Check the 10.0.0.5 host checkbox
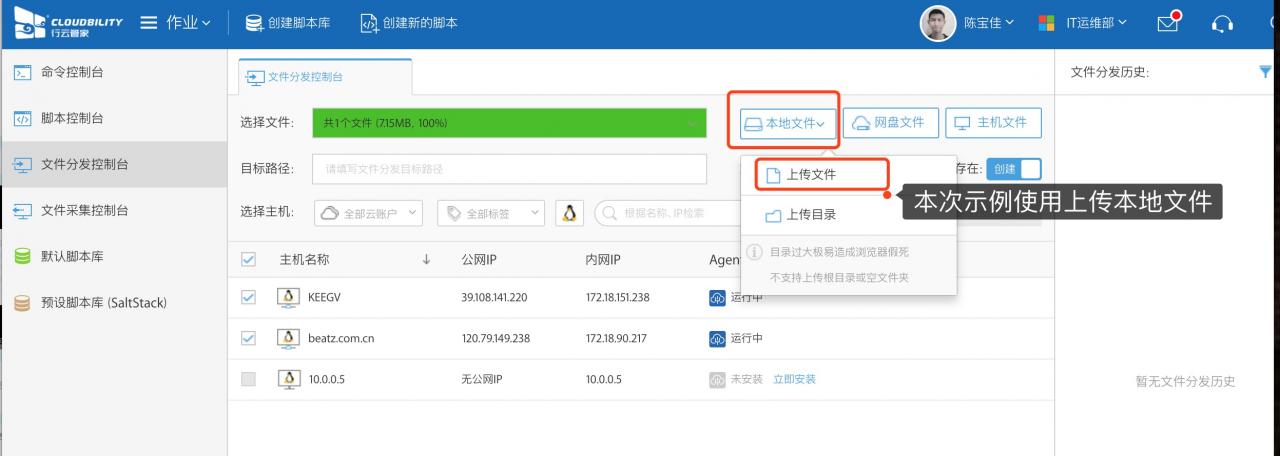This screenshot has width=1280, height=456. point(249,379)
